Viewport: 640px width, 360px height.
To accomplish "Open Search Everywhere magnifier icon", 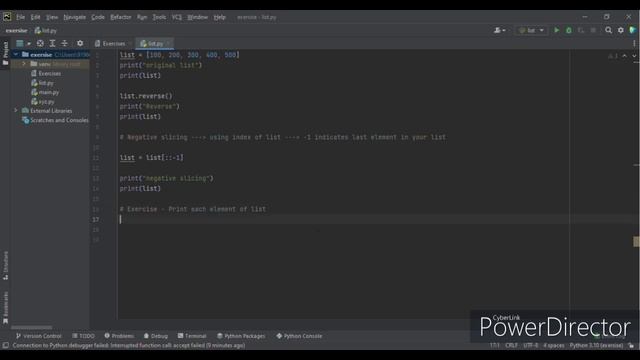I will (609, 30).
